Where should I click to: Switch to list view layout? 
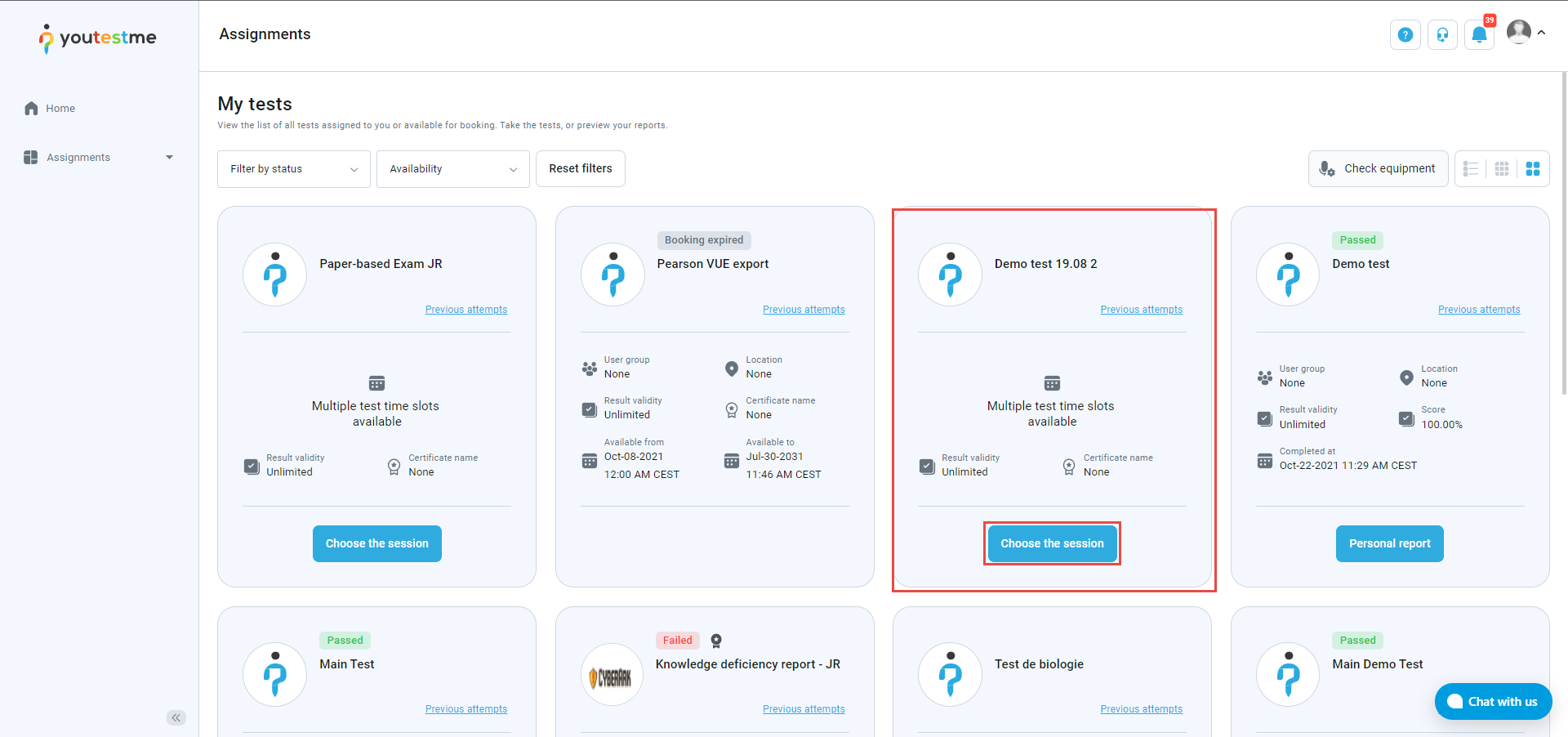pyautogui.click(x=1471, y=169)
